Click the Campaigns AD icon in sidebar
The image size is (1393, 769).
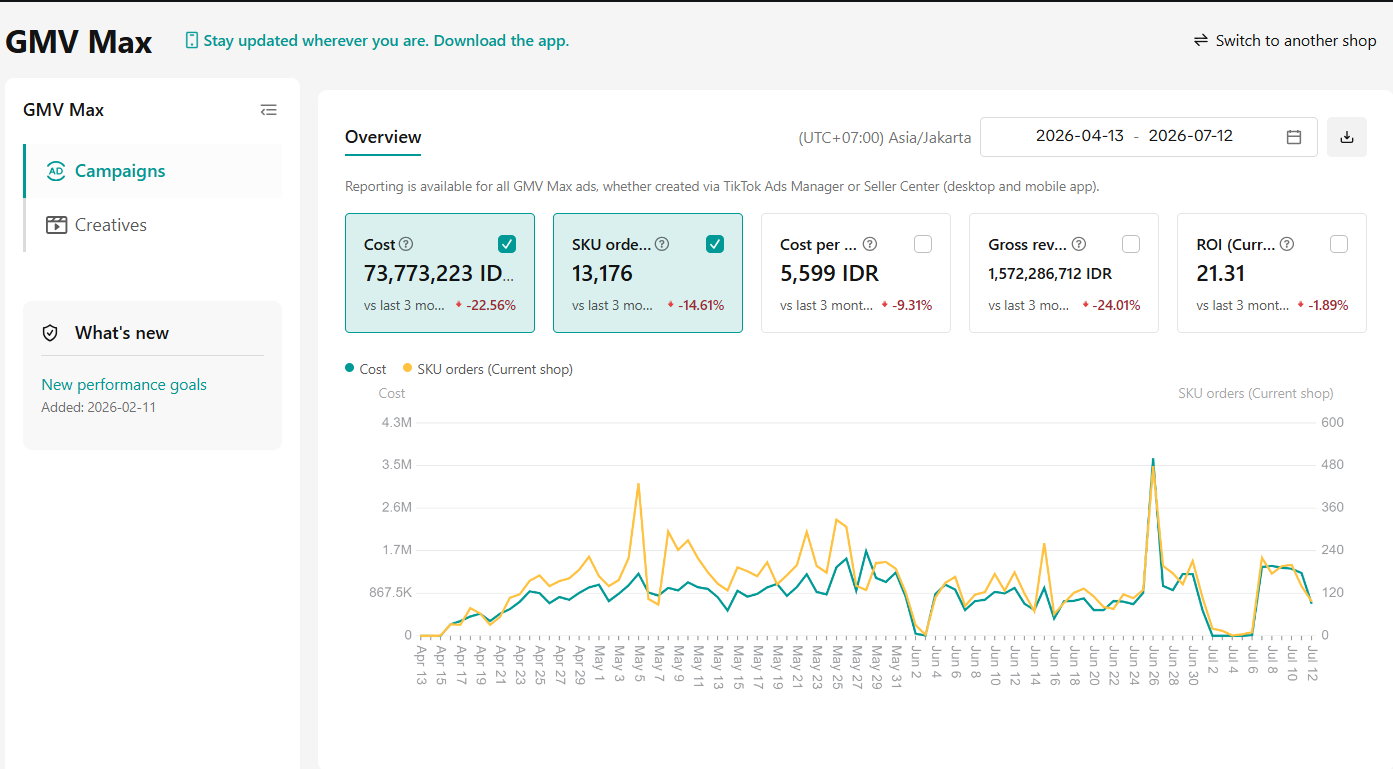point(56,171)
